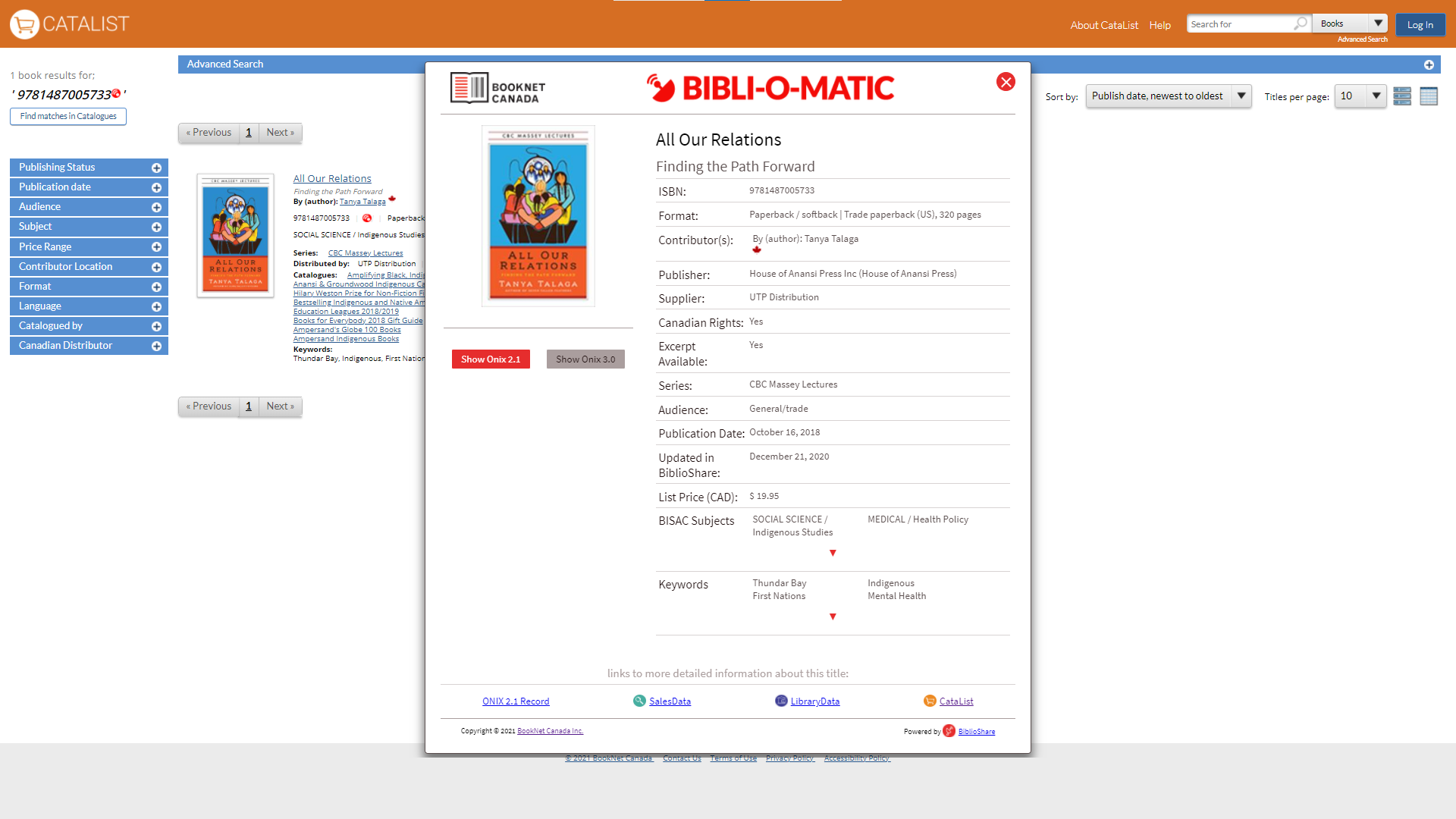Open the LibraryData link
Screen dimensions: 1456x819
tap(815, 701)
